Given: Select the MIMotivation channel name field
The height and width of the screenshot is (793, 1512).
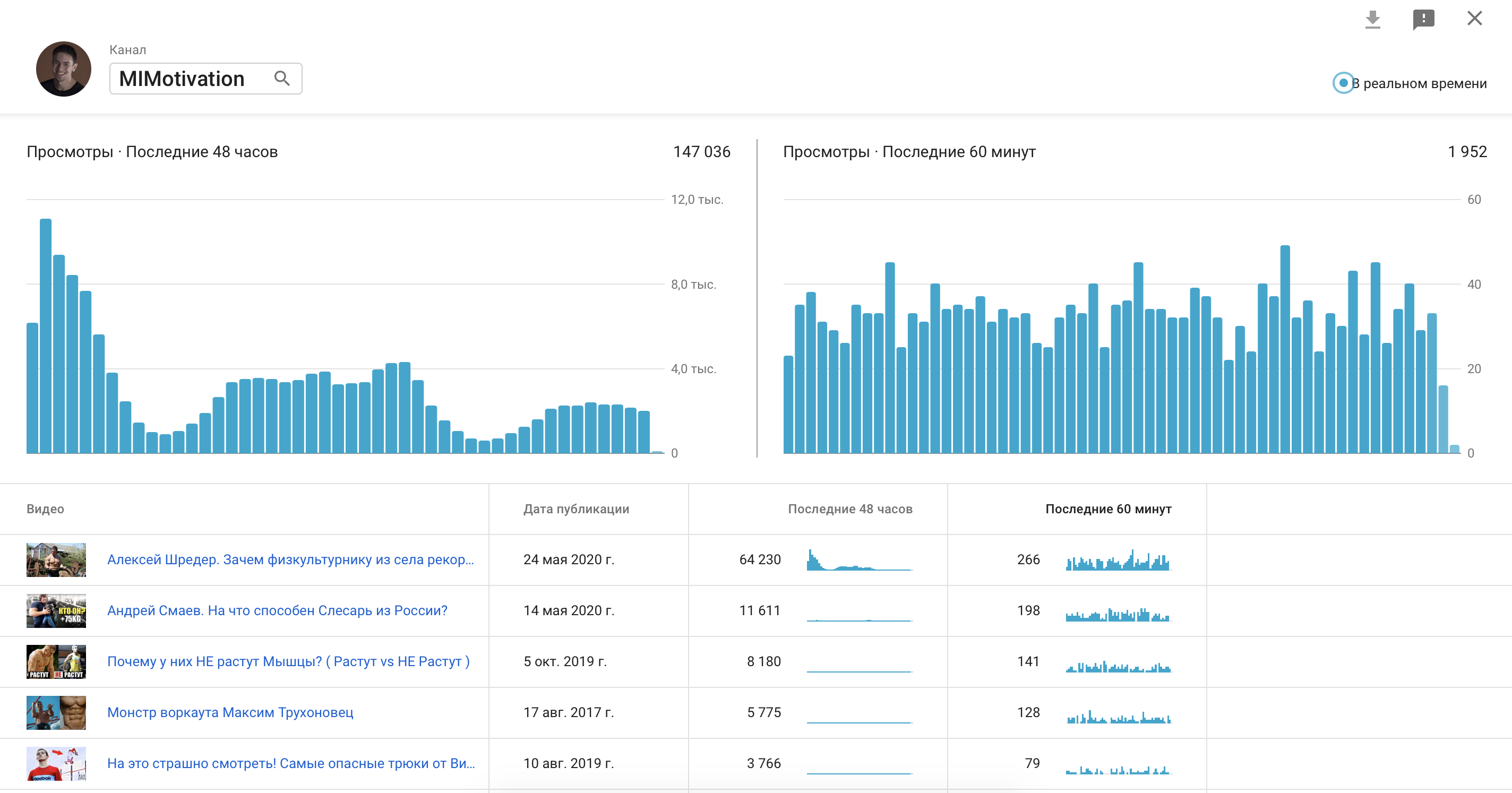Looking at the screenshot, I should pos(205,79).
